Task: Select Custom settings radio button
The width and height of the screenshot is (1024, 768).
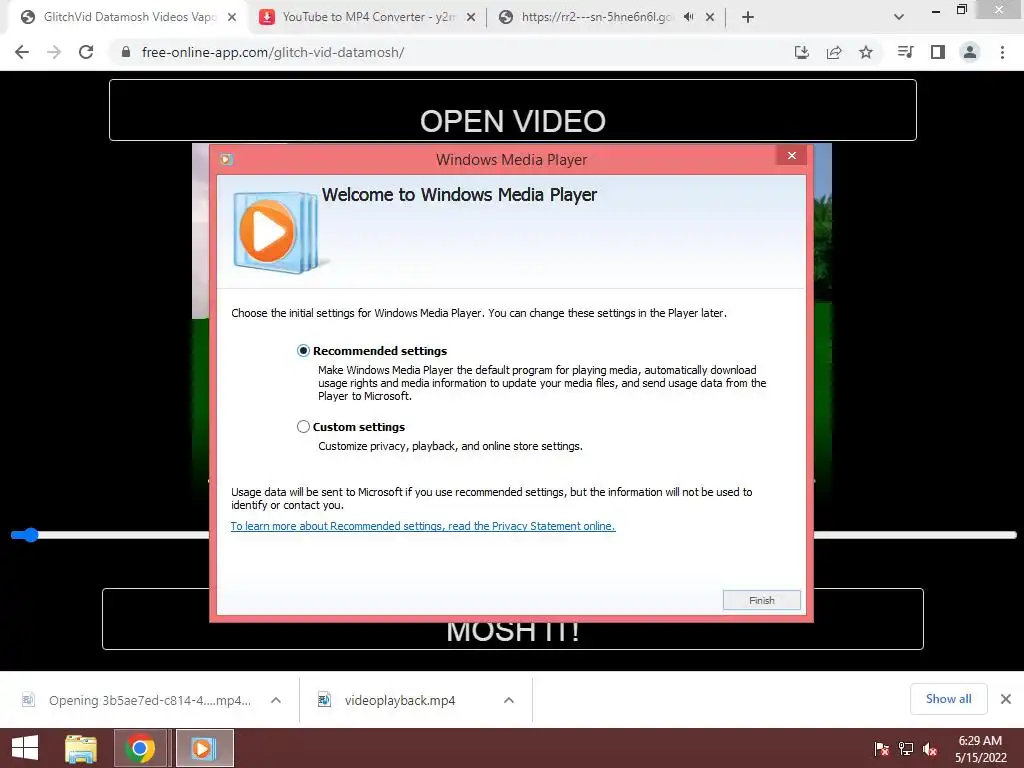Action: pos(303,426)
